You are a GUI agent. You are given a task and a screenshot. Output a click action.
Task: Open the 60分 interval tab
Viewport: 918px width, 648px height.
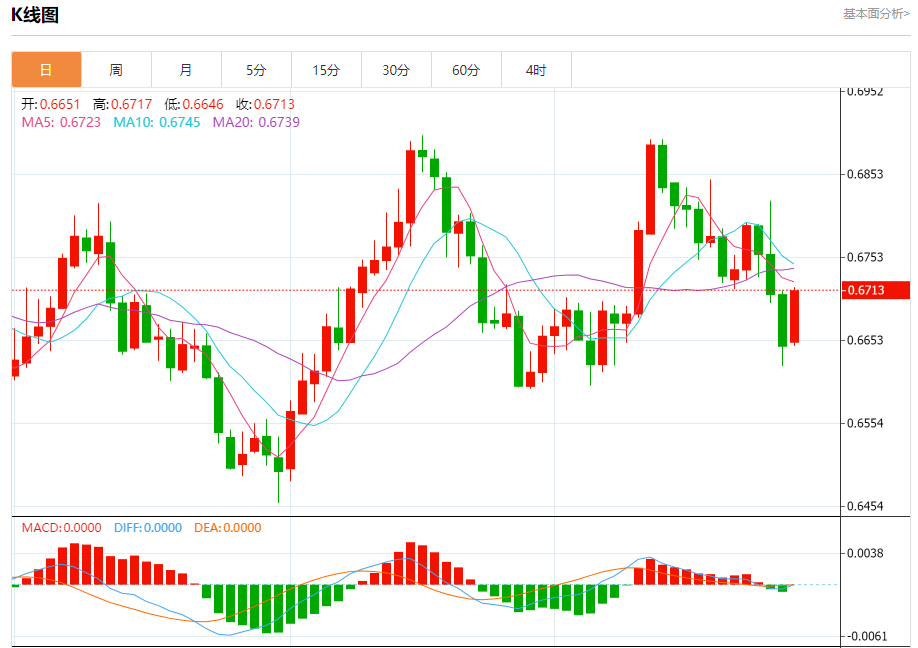coord(466,70)
